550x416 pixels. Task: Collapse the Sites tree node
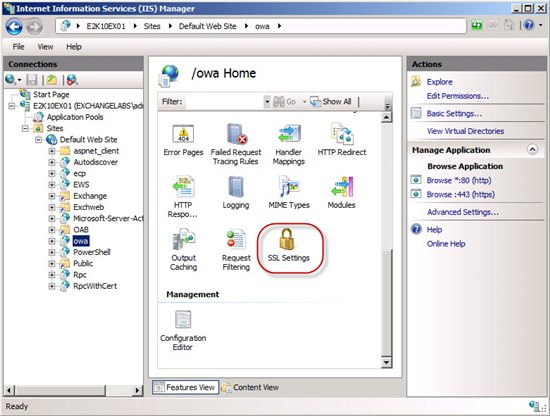tap(25, 129)
